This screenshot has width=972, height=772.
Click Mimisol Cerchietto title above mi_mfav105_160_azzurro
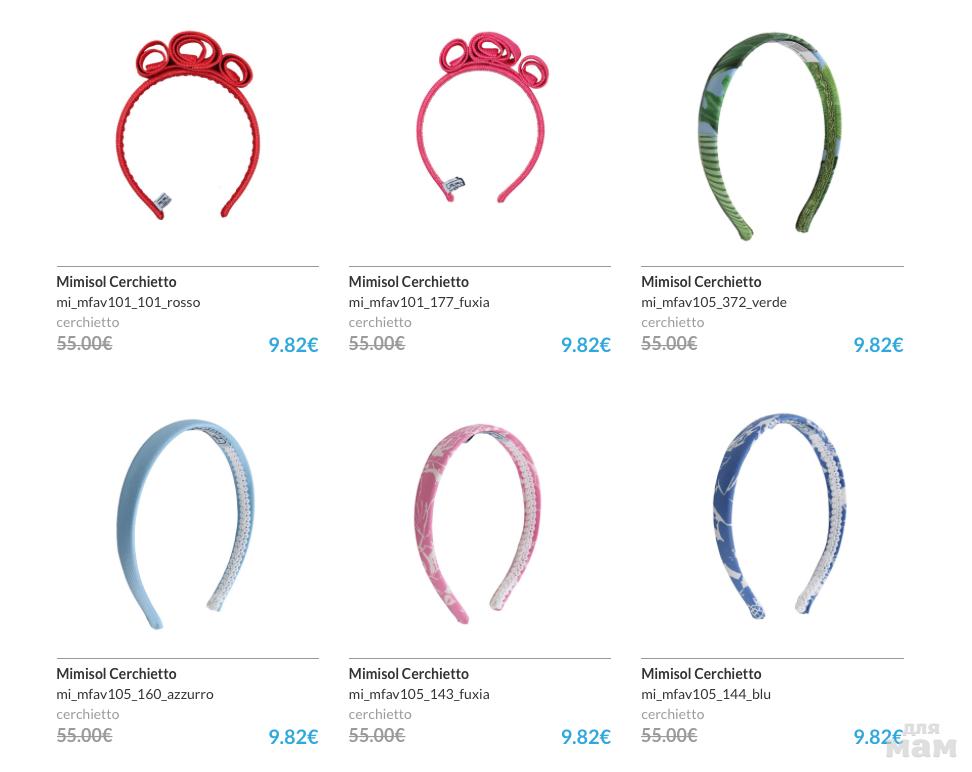[117, 673]
